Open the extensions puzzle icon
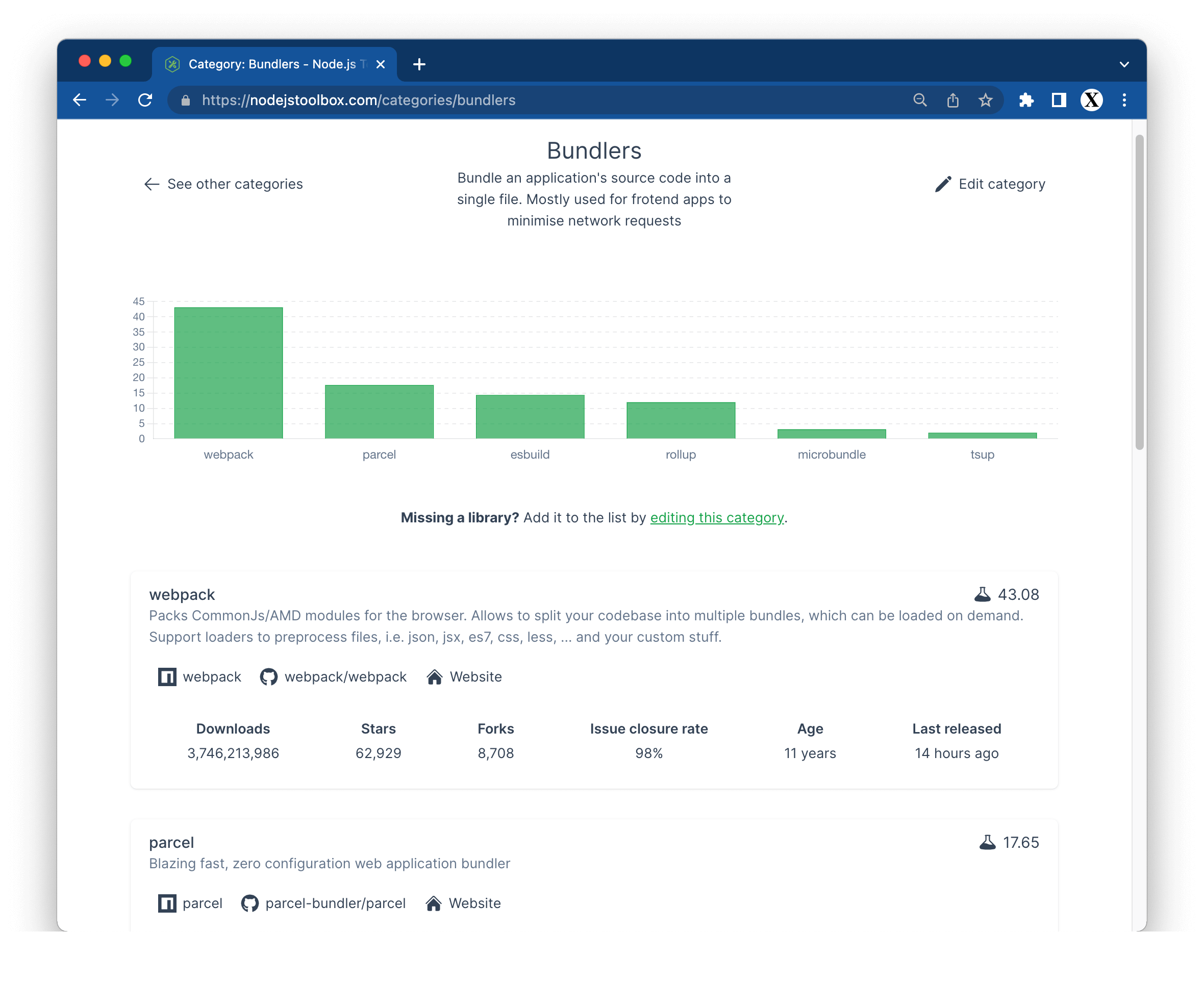The image size is (1204, 1007). pos(1025,100)
